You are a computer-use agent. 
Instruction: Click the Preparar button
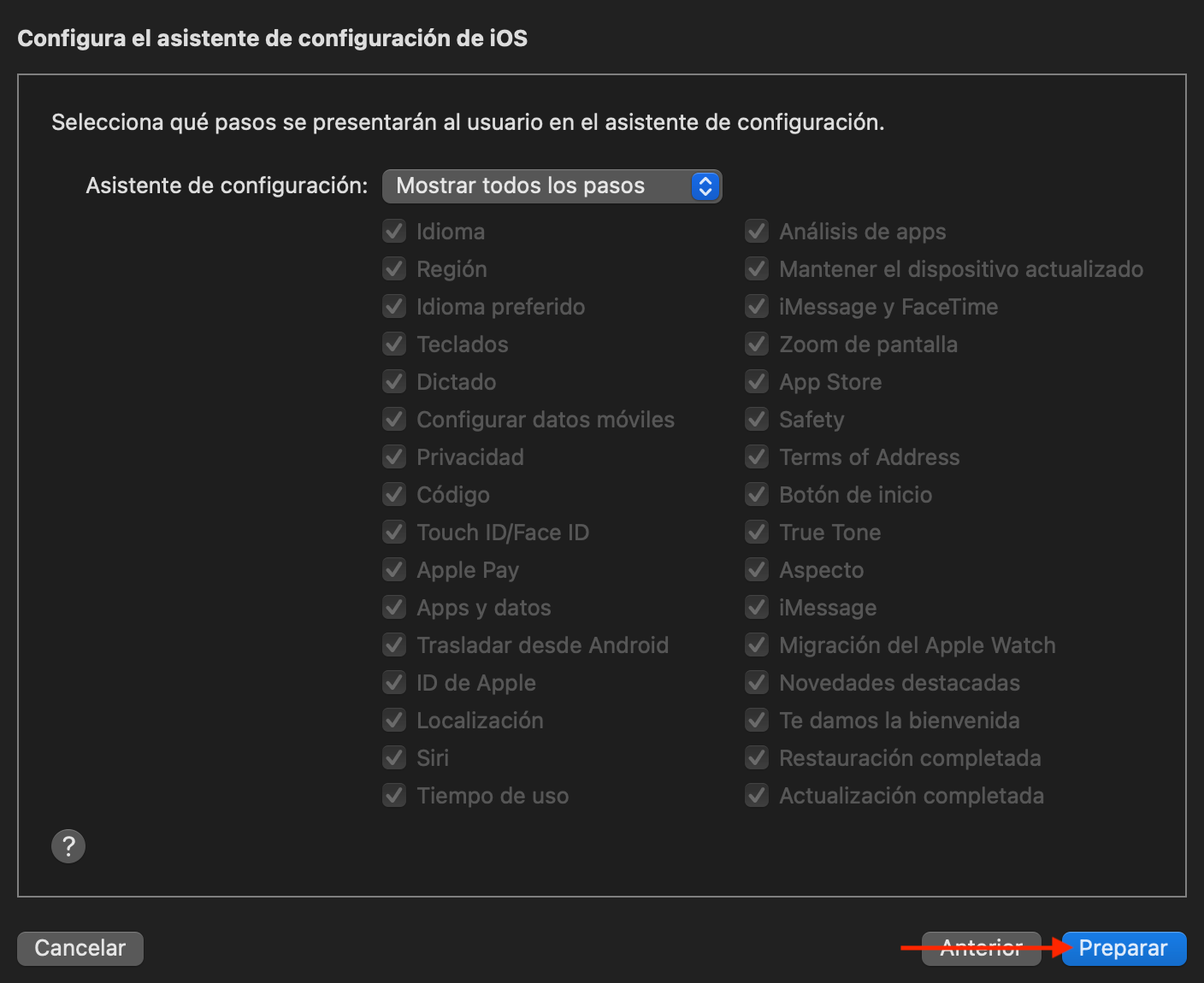point(1123,948)
